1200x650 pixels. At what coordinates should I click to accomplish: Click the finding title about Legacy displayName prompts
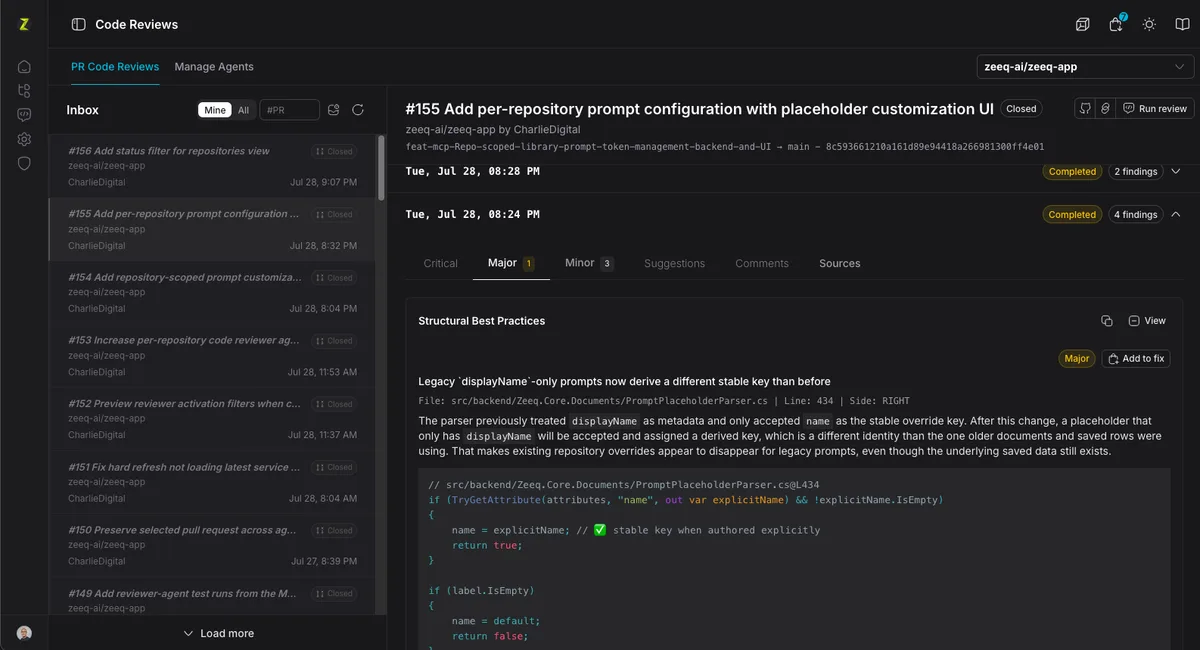coord(624,381)
